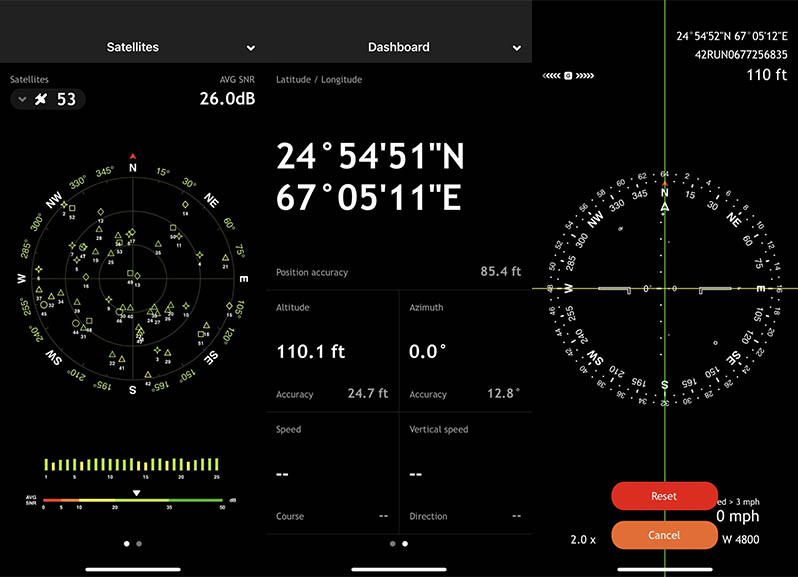Viewport: 798px width, 577px height.
Task: Click the Position accuracy 85.4 ft value
Action: tap(501, 271)
